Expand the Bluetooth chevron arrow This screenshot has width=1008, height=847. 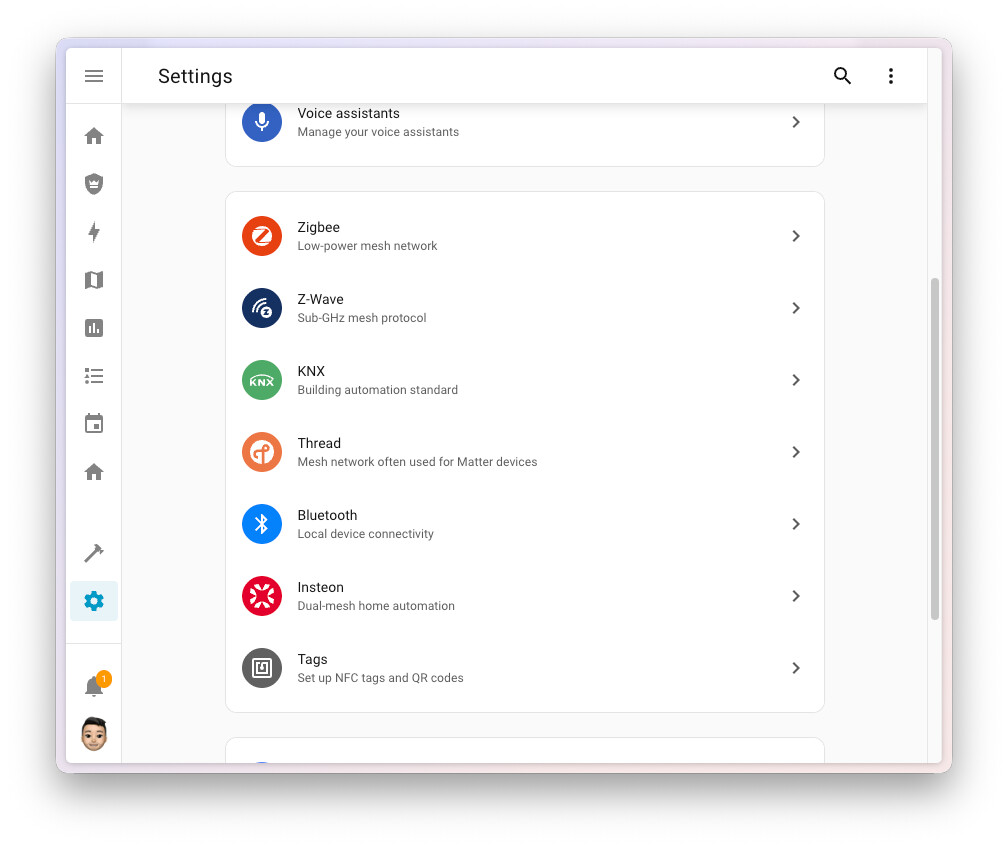[796, 524]
